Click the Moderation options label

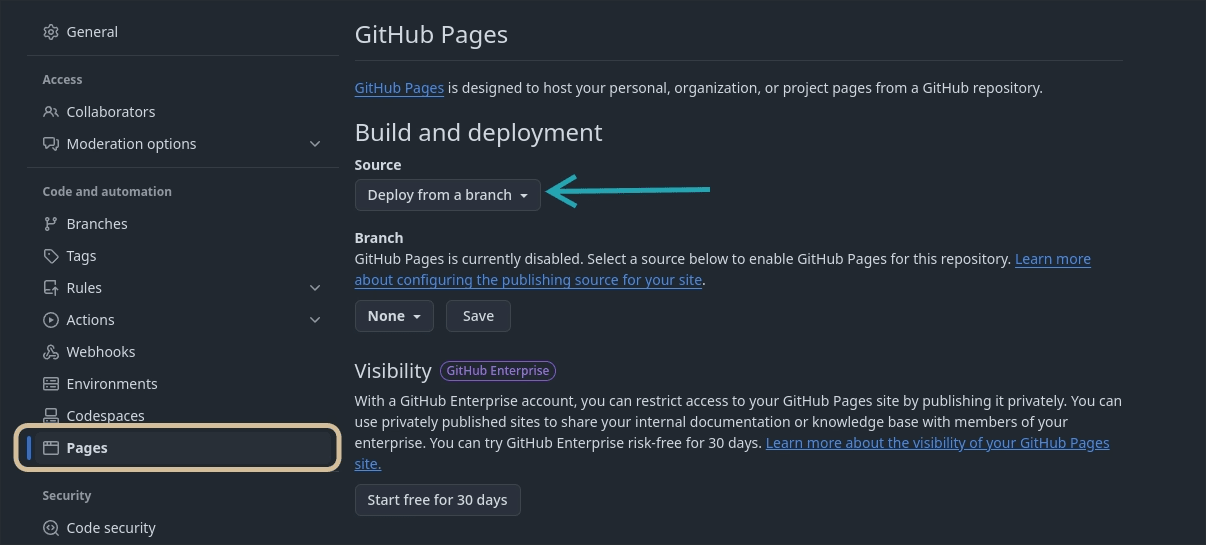pos(131,144)
